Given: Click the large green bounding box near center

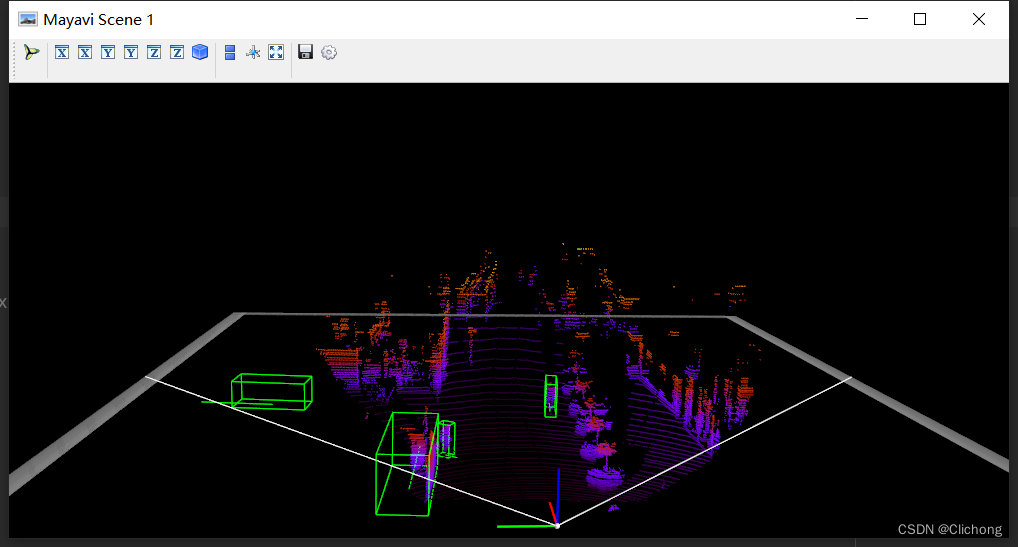Looking at the screenshot, I should point(406,464).
